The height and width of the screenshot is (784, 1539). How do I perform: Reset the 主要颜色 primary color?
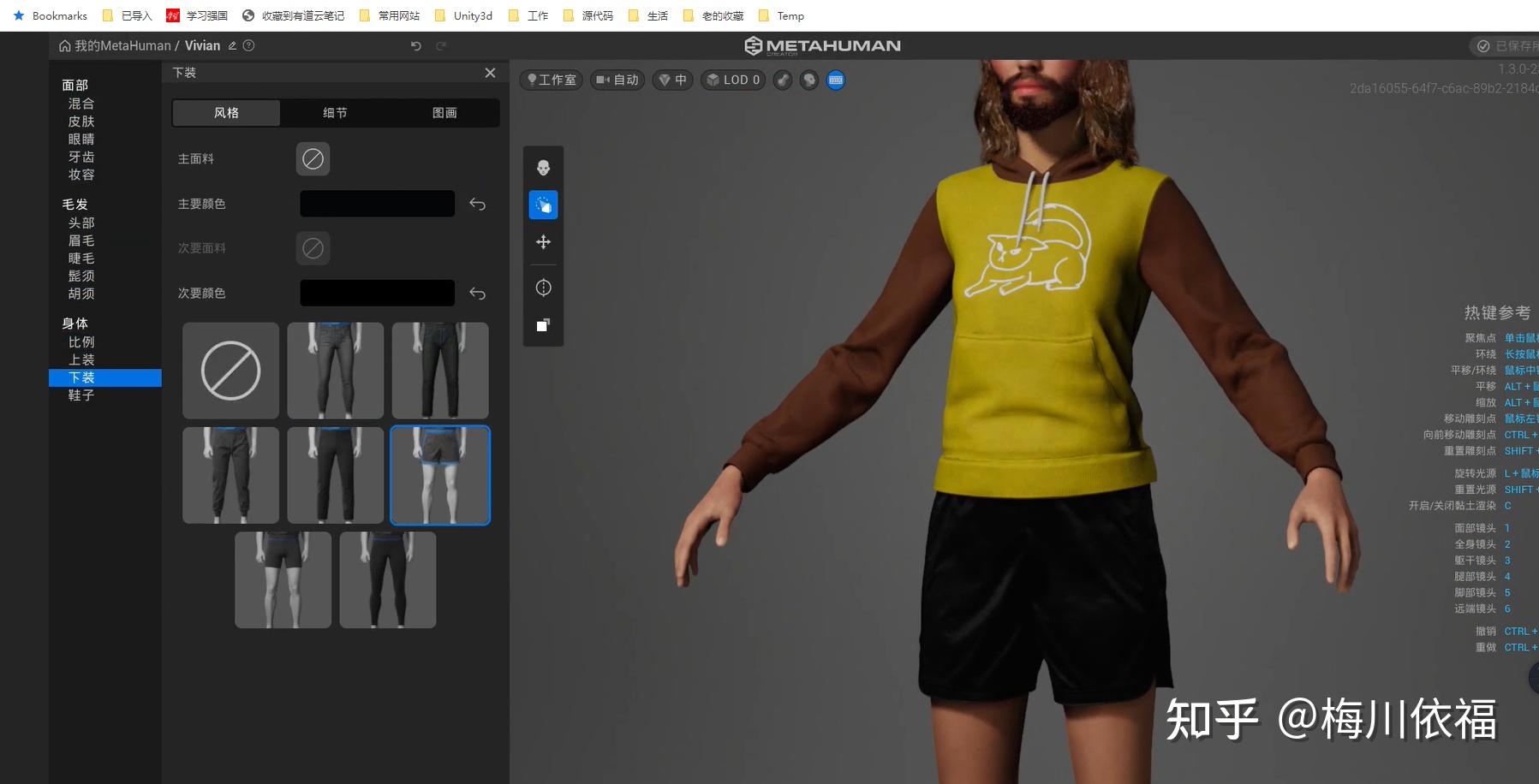click(478, 204)
